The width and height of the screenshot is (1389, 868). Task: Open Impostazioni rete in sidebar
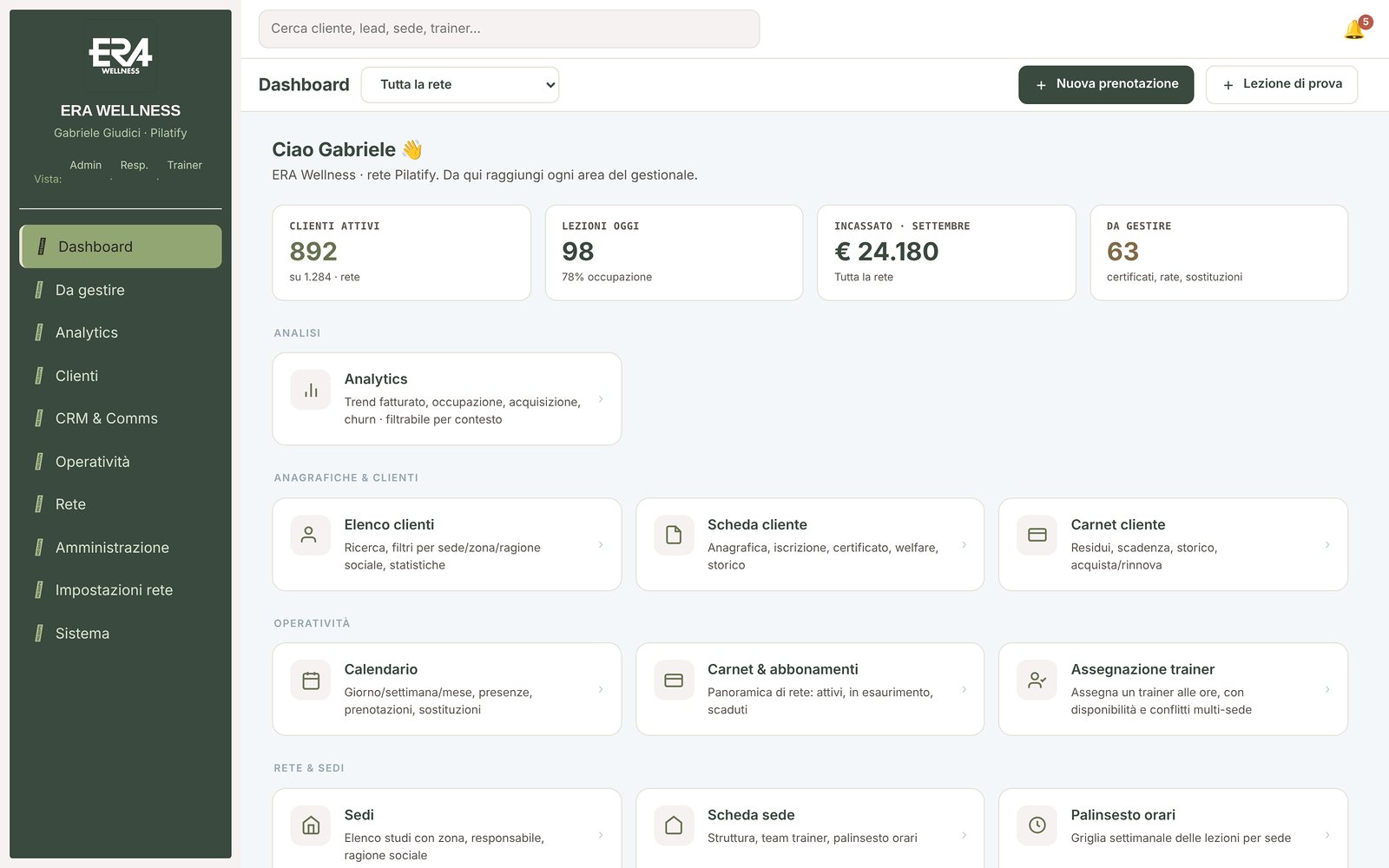click(x=121, y=590)
